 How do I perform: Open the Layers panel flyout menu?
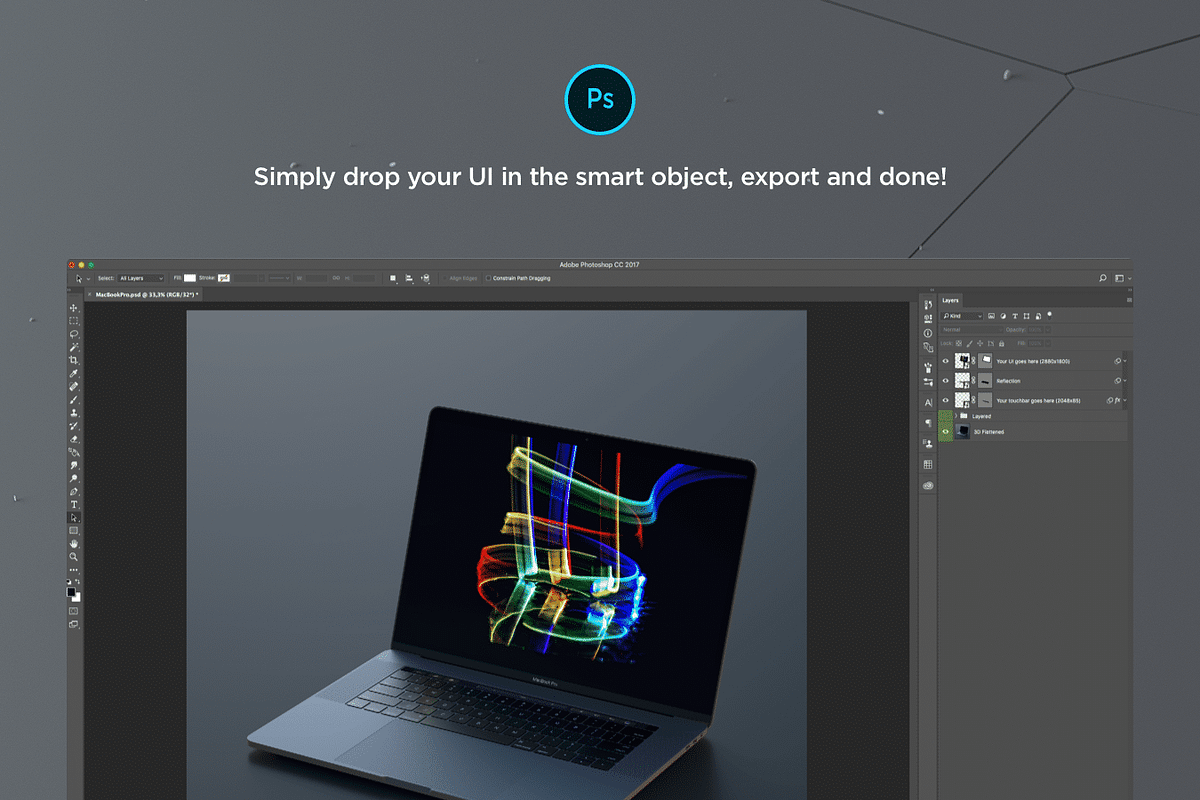[1129, 300]
